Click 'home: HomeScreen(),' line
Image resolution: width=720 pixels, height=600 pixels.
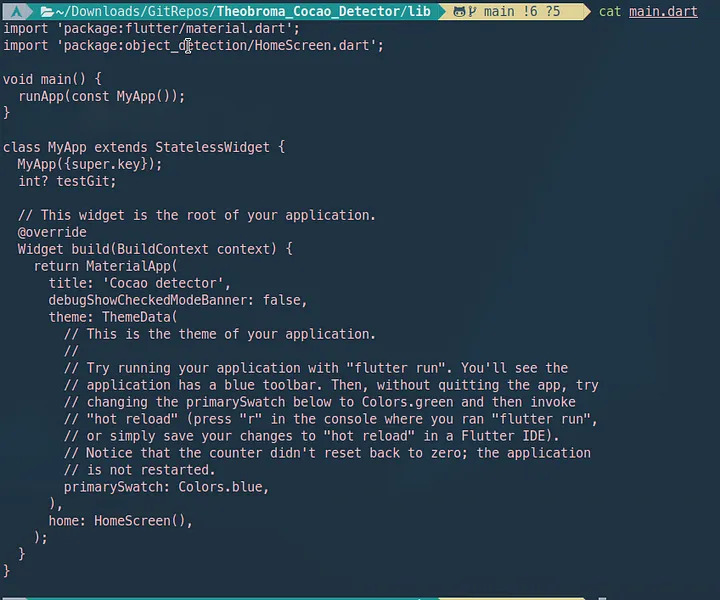pyautogui.click(x=121, y=521)
